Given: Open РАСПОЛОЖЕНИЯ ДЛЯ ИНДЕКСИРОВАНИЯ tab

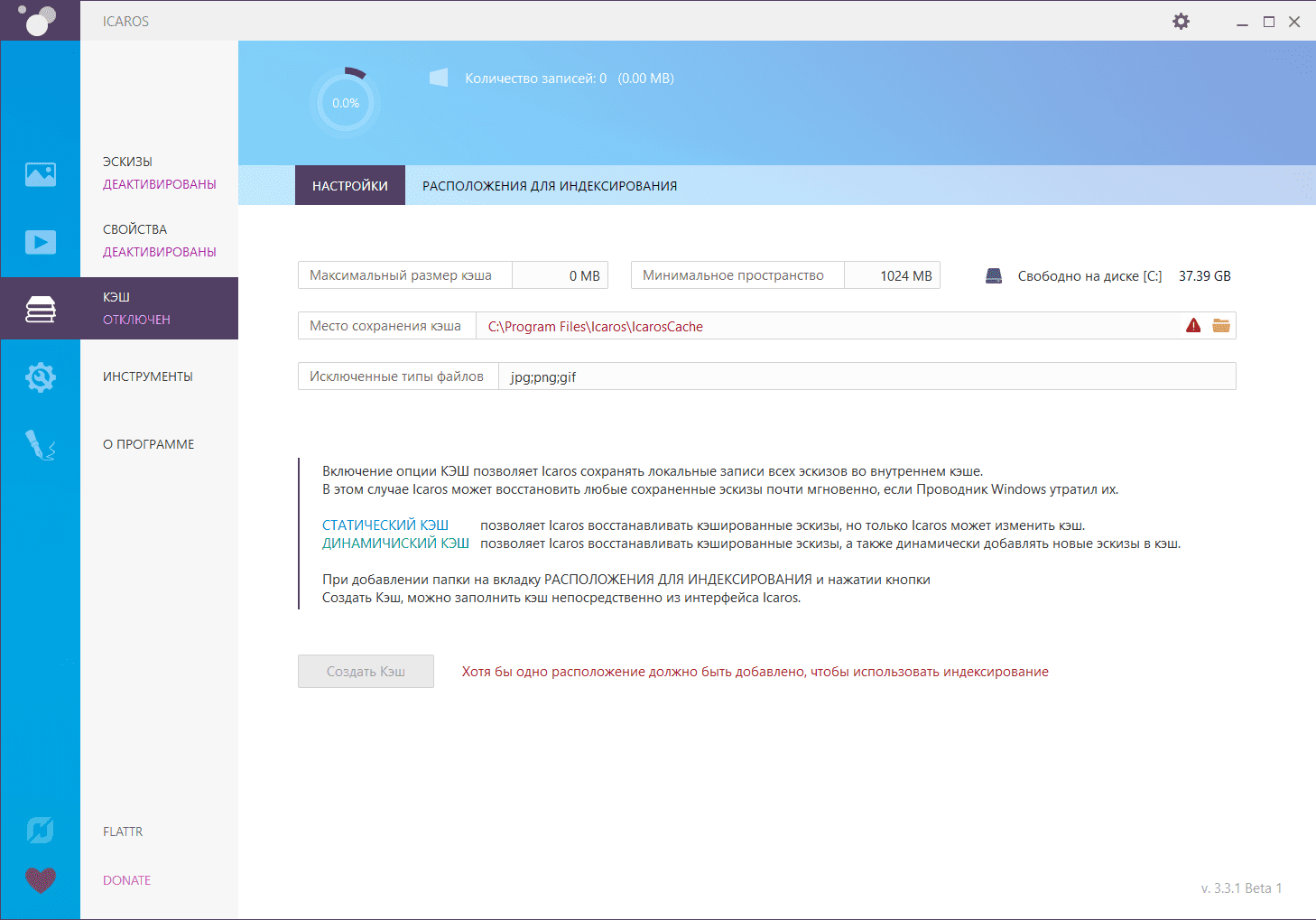Looking at the screenshot, I should (550, 185).
